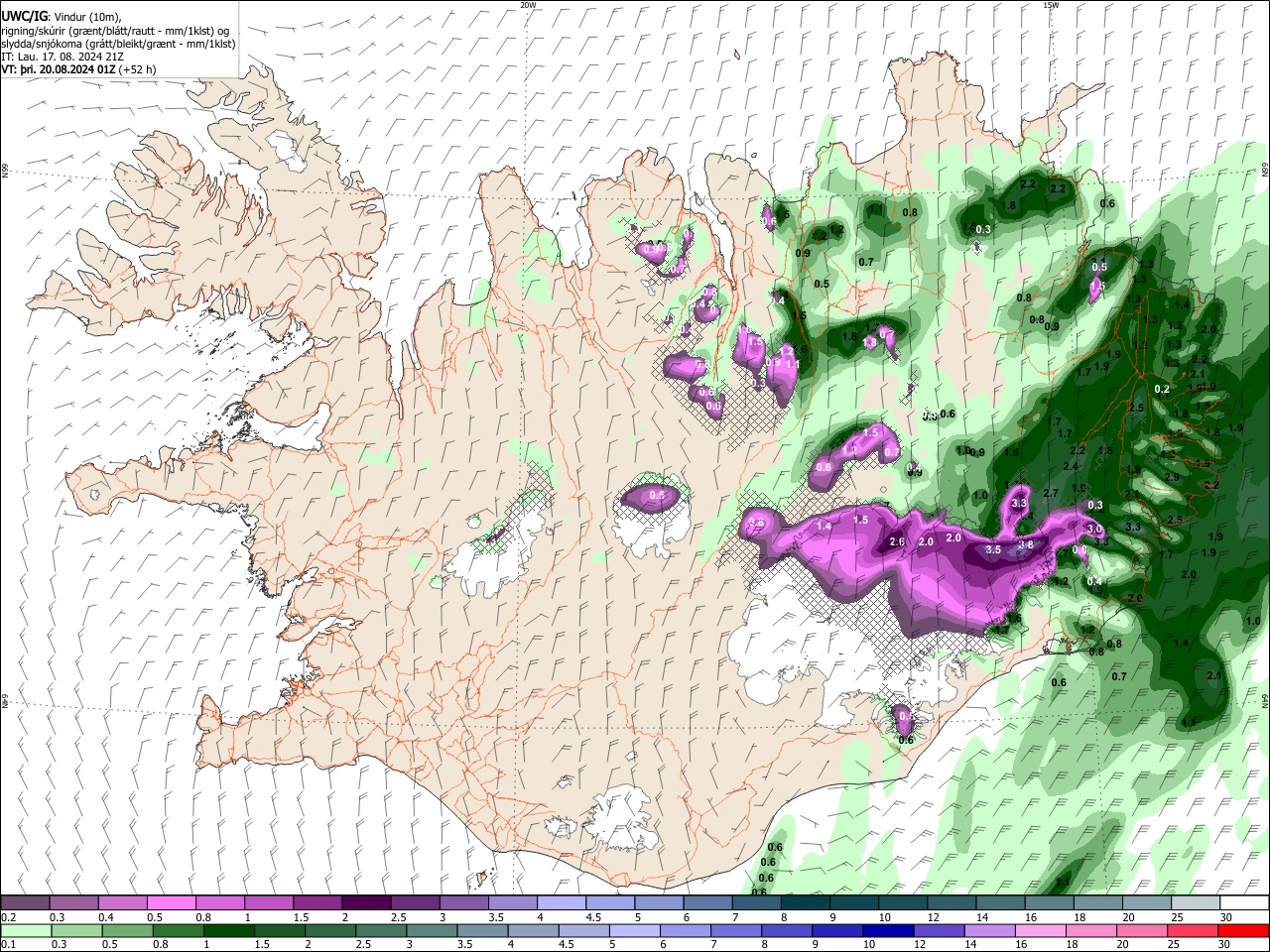Click the '(+52 h)' forecast offset text
Image resolution: width=1270 pixels, height=952 pixels.
tap(139, 70)
